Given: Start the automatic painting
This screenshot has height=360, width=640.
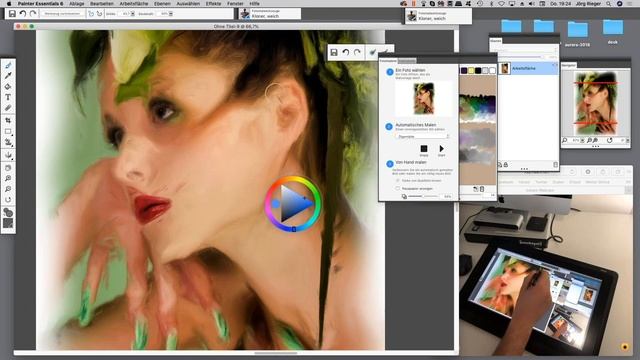Looking at the screenshot, I should coord(441,149).
